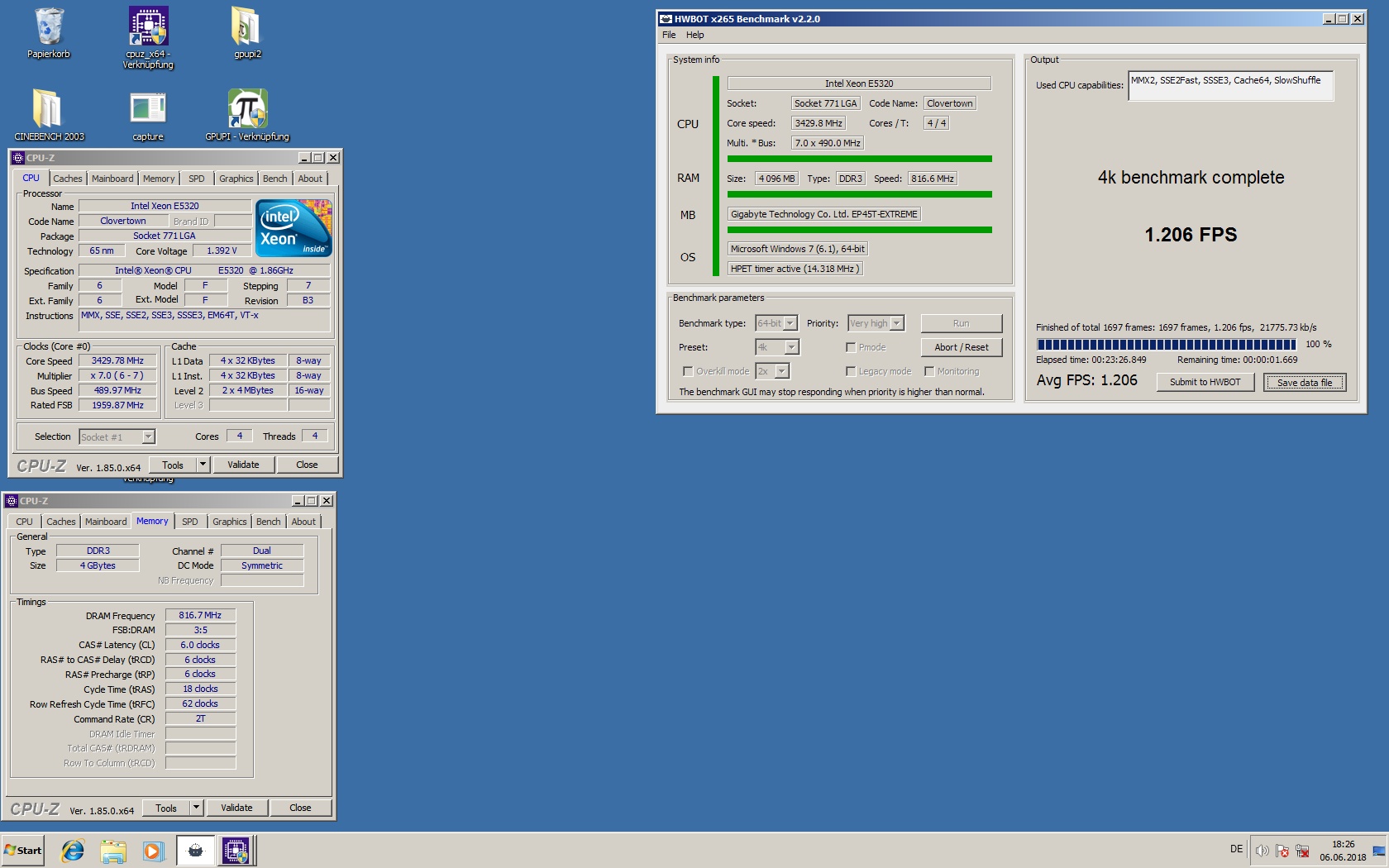Open the Papierkorb recycle bin icon
The height and width of the screenshot is (868, 1389).
point(49,33)
